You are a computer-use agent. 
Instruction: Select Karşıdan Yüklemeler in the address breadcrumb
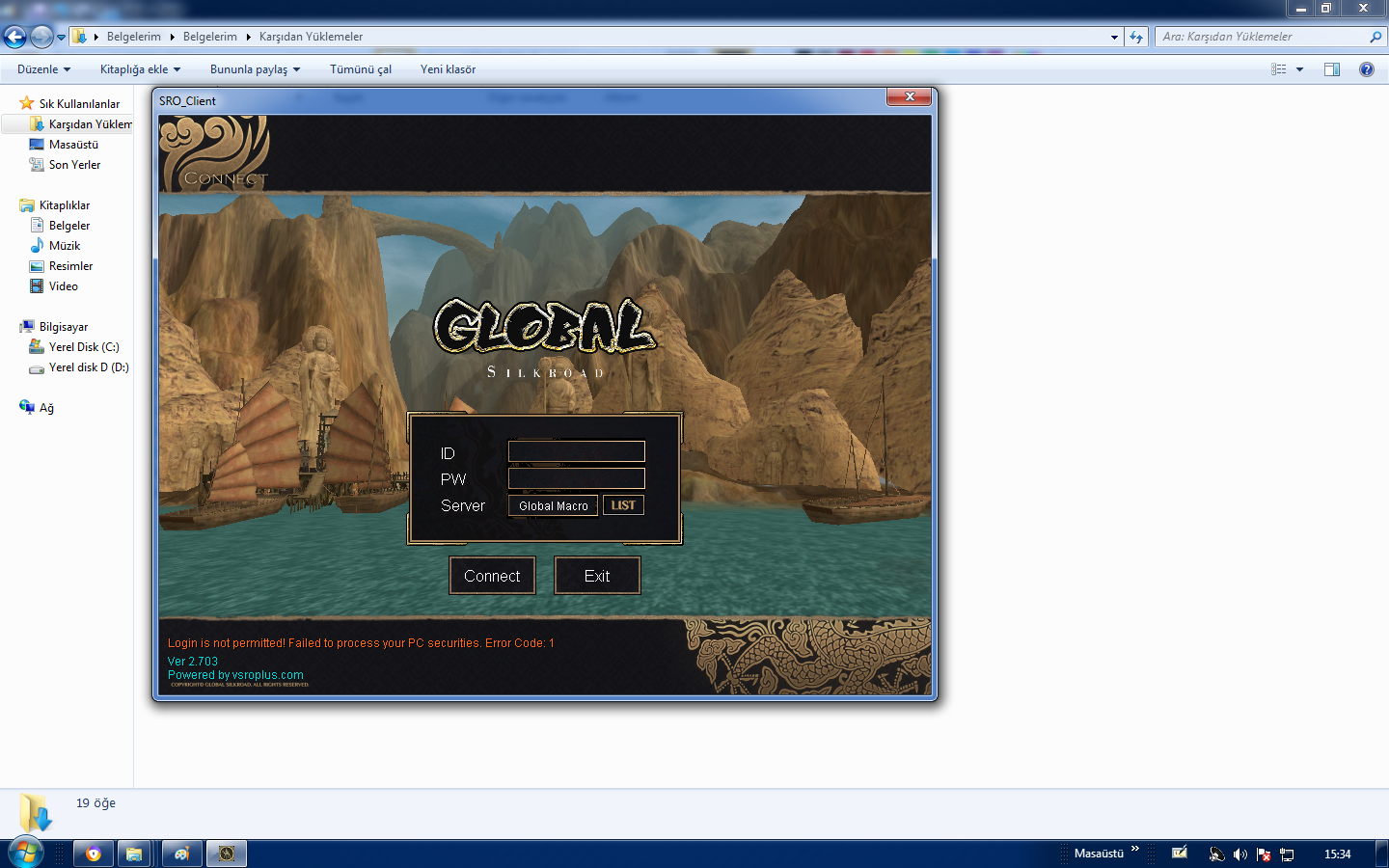(x=311, y=37)
